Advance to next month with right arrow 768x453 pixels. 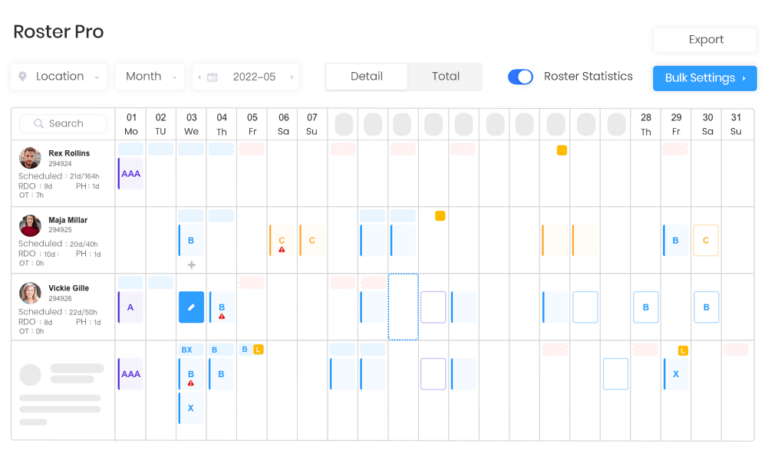click(292, 77)
